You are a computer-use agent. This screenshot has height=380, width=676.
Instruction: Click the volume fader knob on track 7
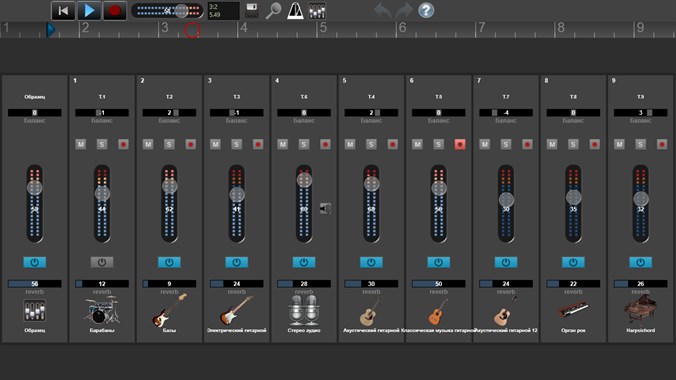point(506,199)
